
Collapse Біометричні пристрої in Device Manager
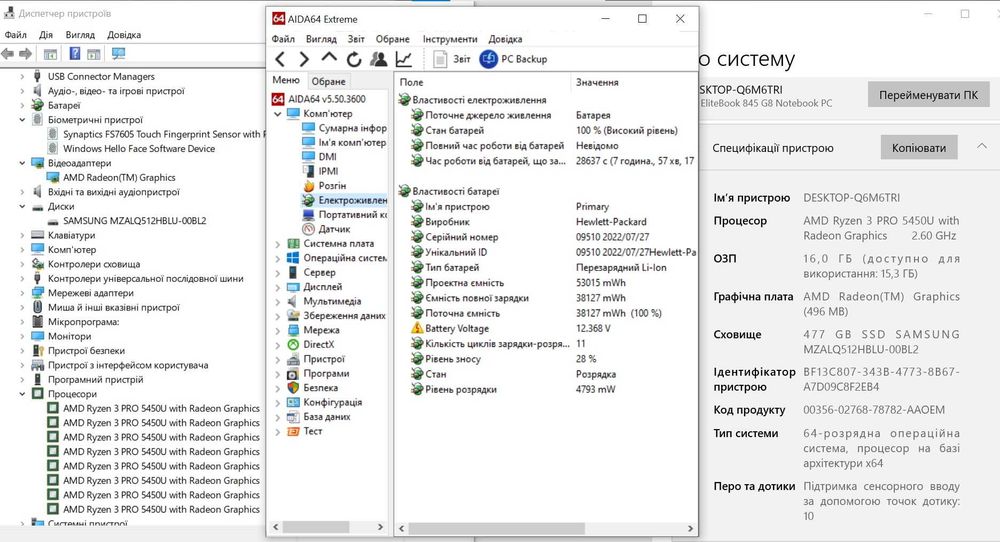click(x=22, y=120)
